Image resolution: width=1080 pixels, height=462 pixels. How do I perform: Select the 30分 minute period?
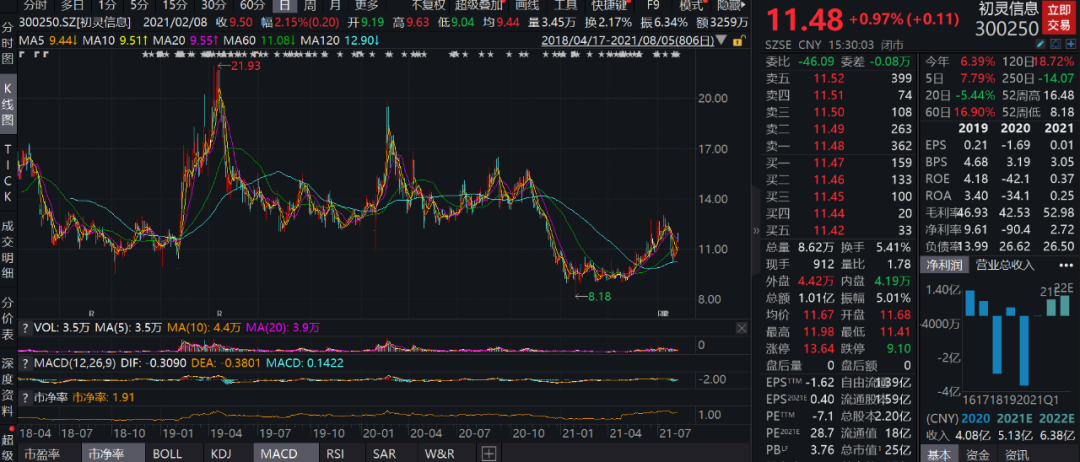point(214,6)
